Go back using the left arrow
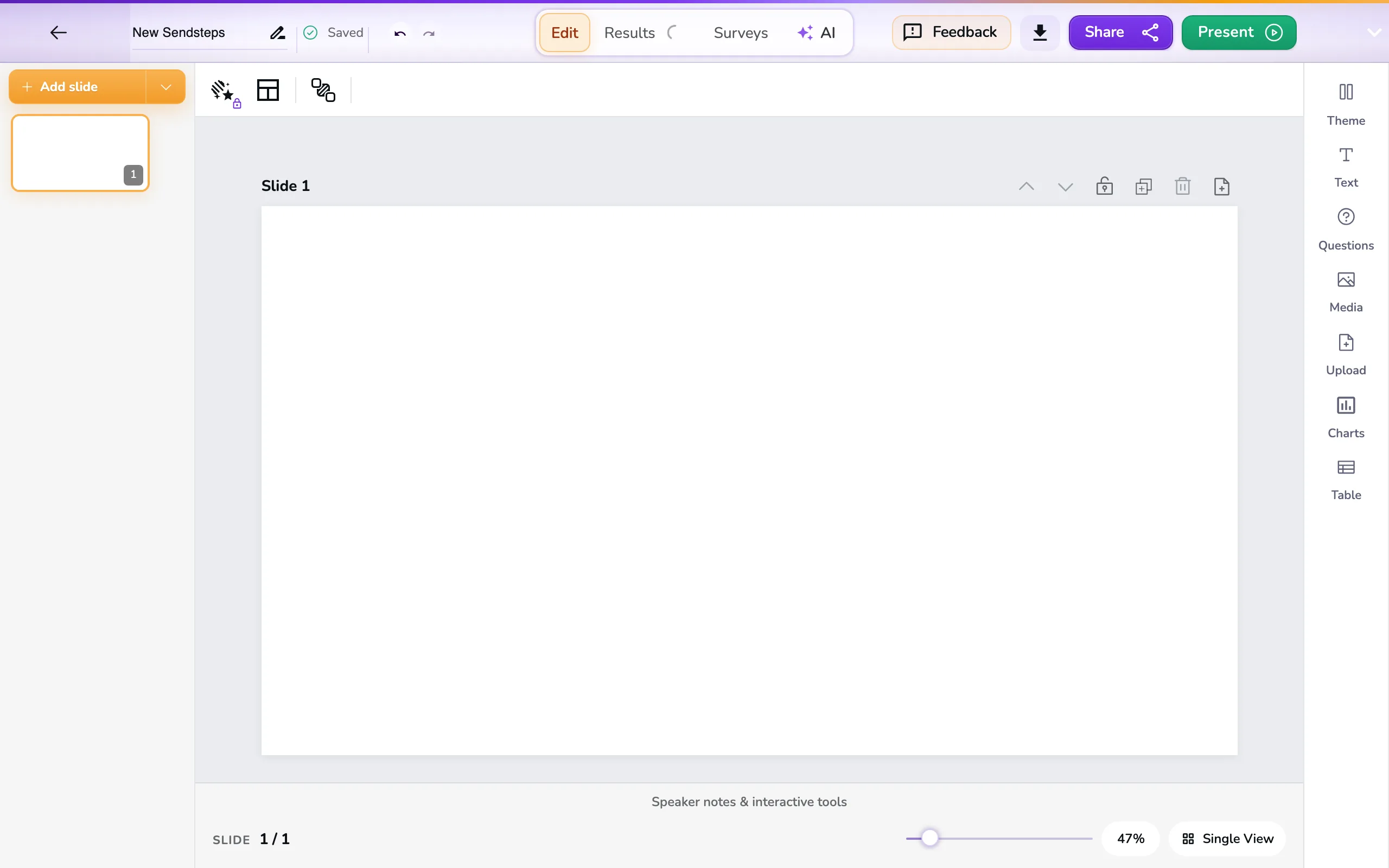 pyautogui.click(x=58, y=33)
